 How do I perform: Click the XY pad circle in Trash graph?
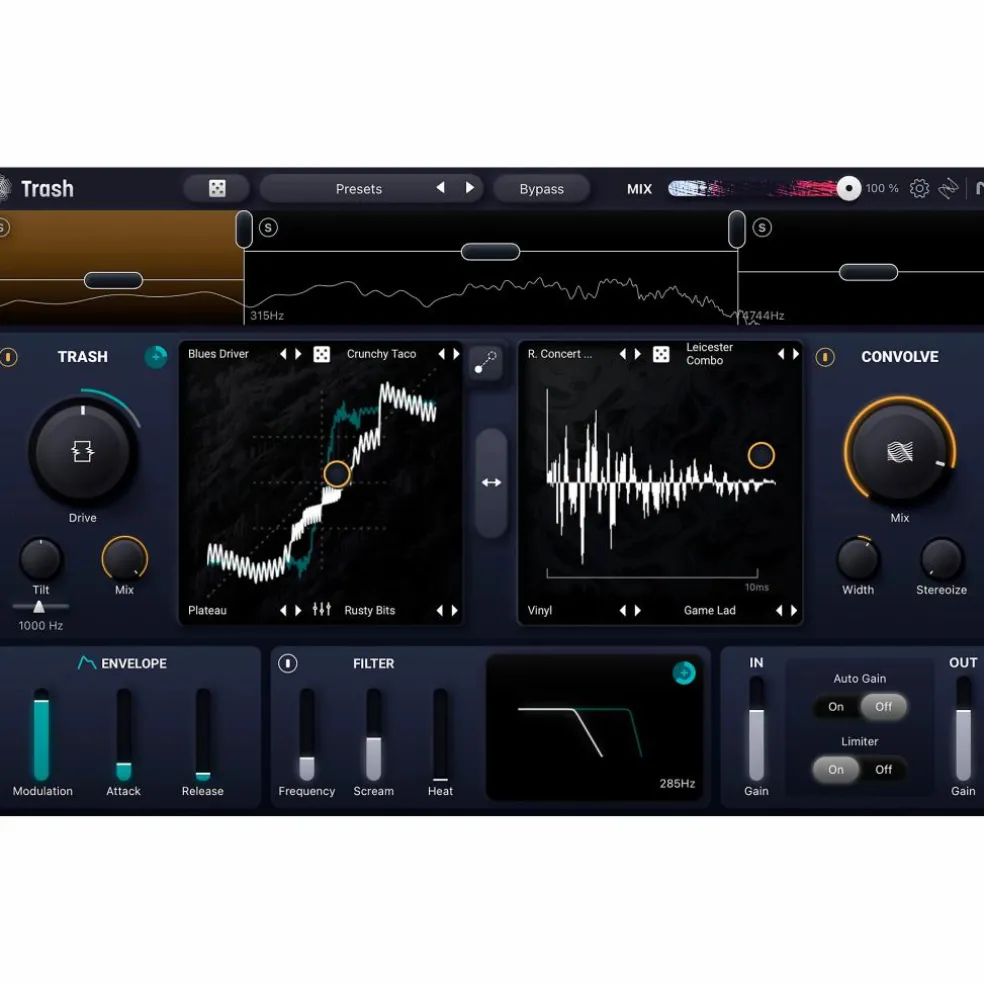pyautogui.click(x=337, y=474)
